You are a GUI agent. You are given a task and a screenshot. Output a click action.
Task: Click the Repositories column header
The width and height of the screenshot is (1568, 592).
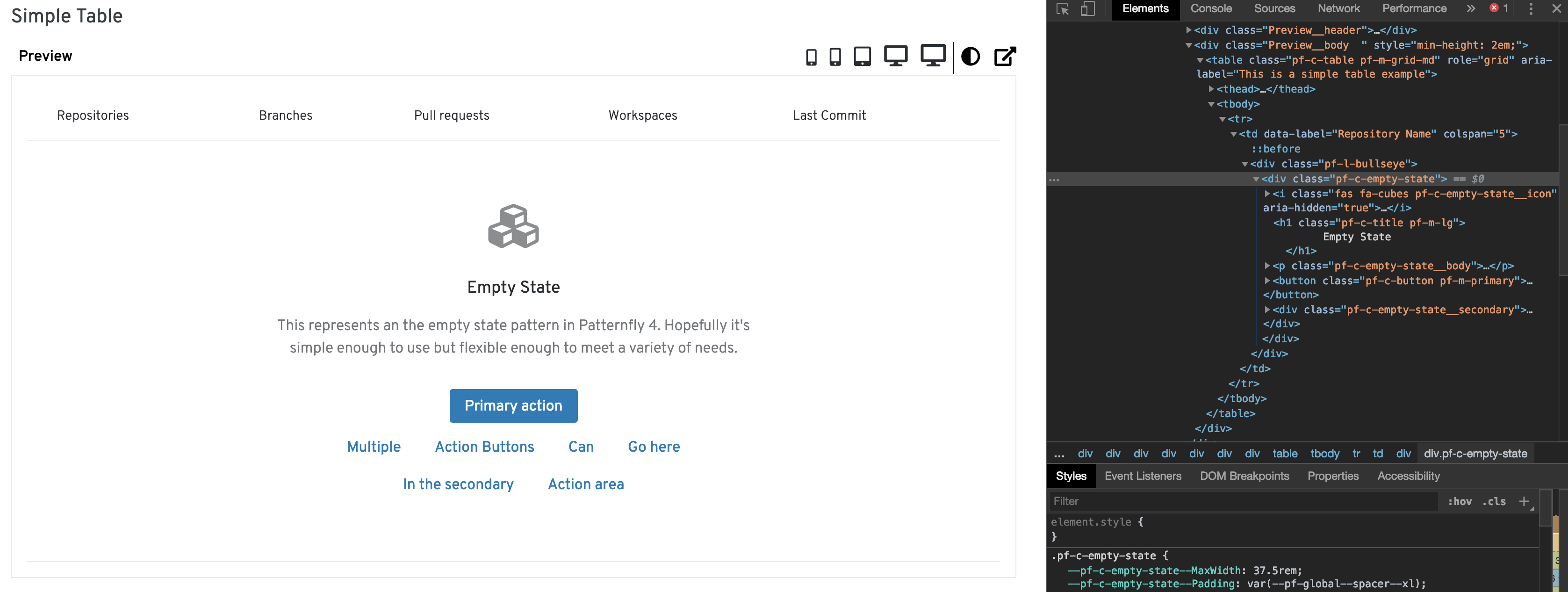(93, 115)
